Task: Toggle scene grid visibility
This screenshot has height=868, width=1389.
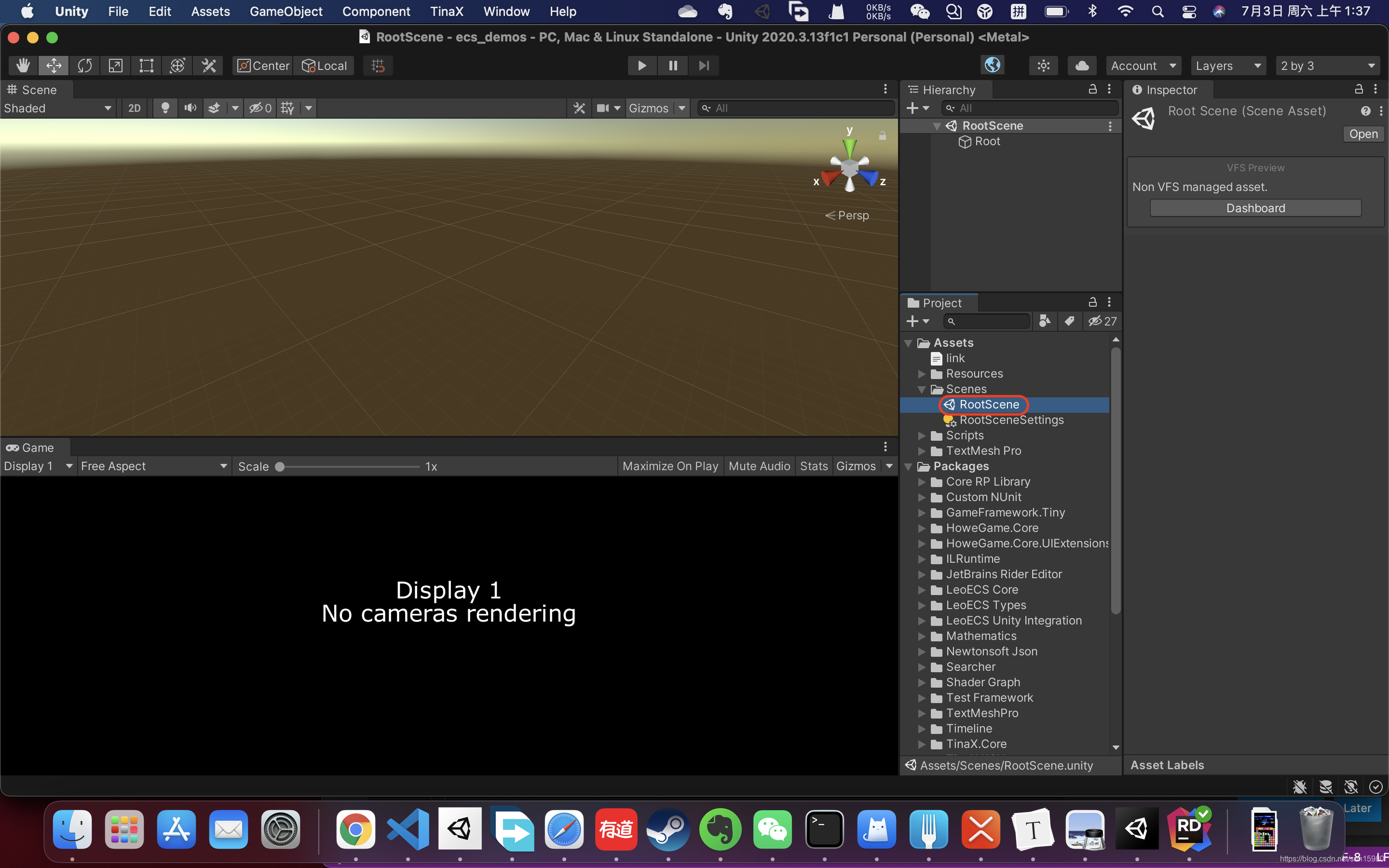Action: [287, 108]
